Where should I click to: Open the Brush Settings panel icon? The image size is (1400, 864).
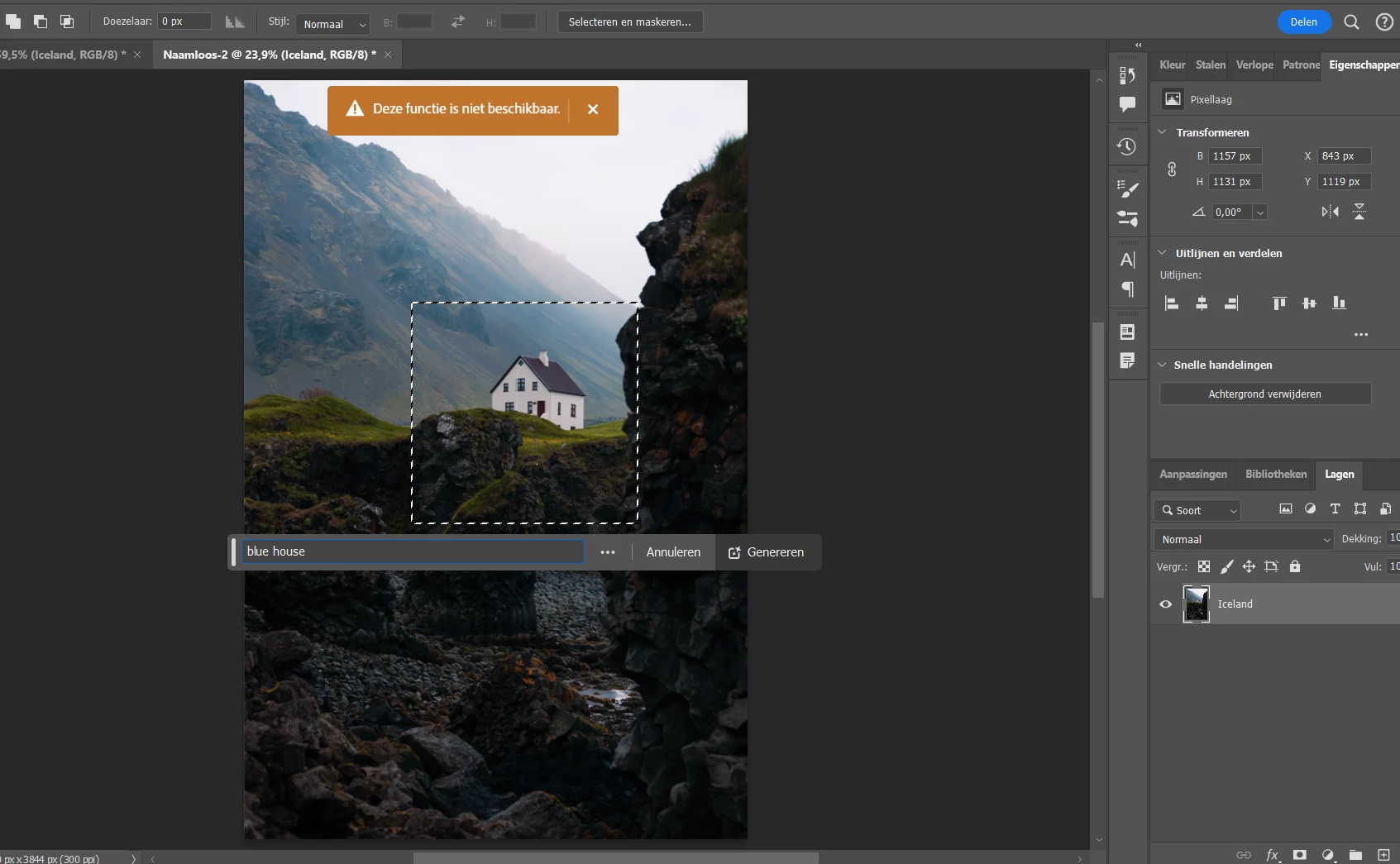pos(1127,189)
